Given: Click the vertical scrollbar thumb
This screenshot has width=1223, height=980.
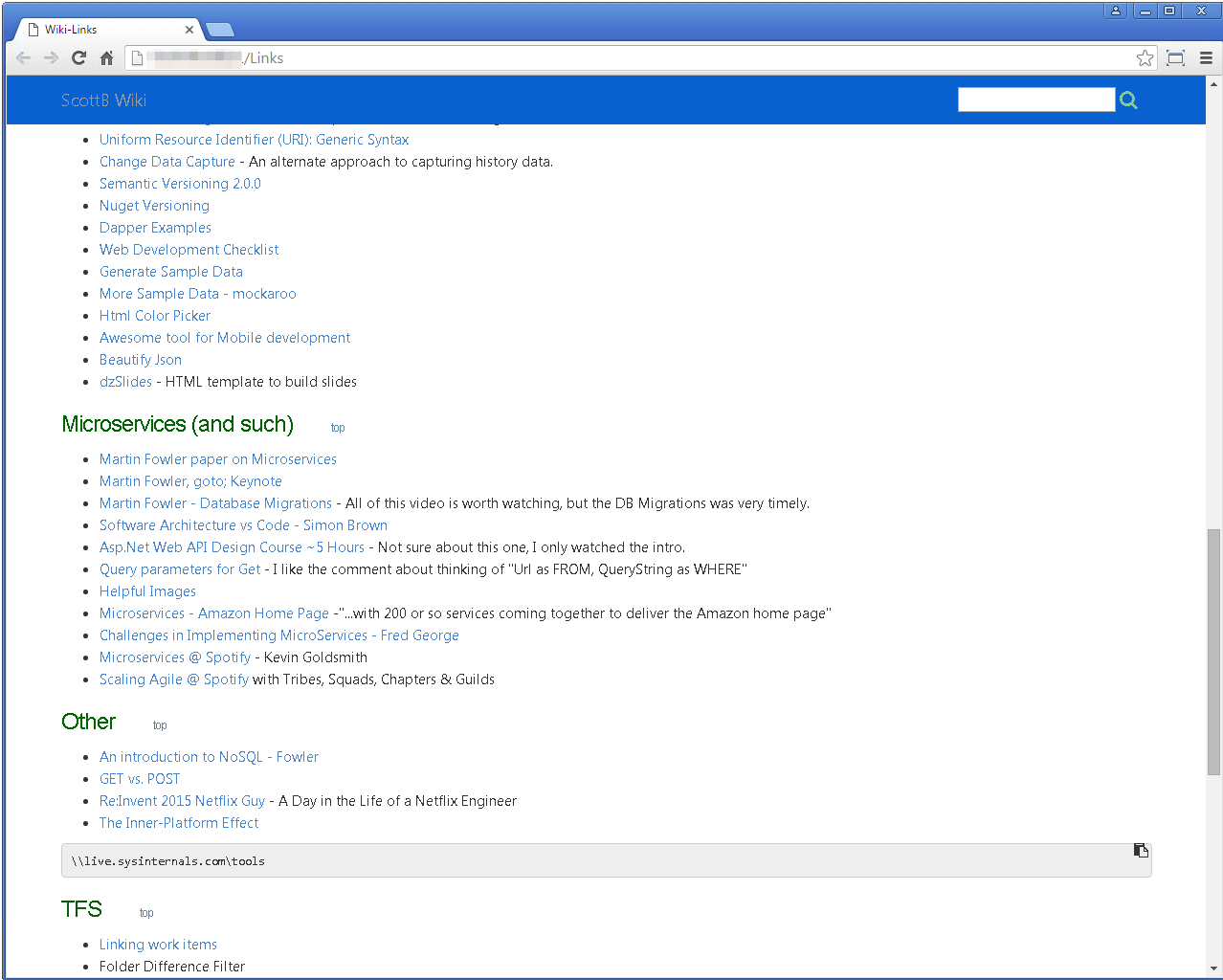Looking at the screenshot, I should pyautogui.click(x=1213, y=651).
